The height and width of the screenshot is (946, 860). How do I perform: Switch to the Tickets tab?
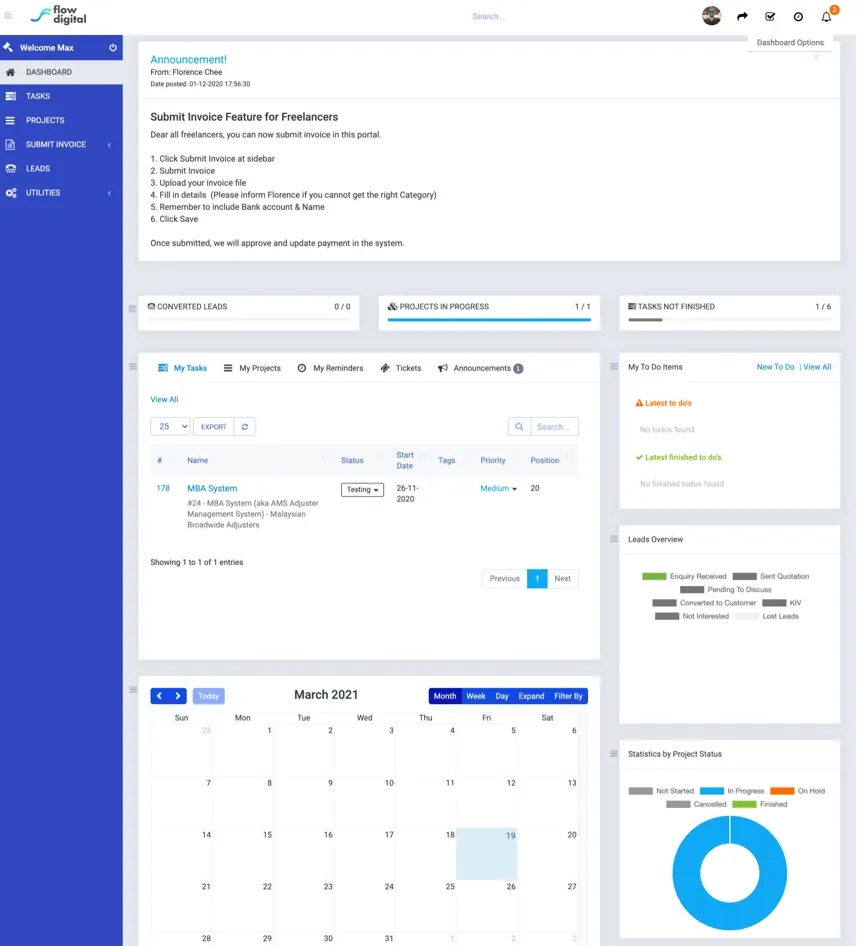point(401,368)
